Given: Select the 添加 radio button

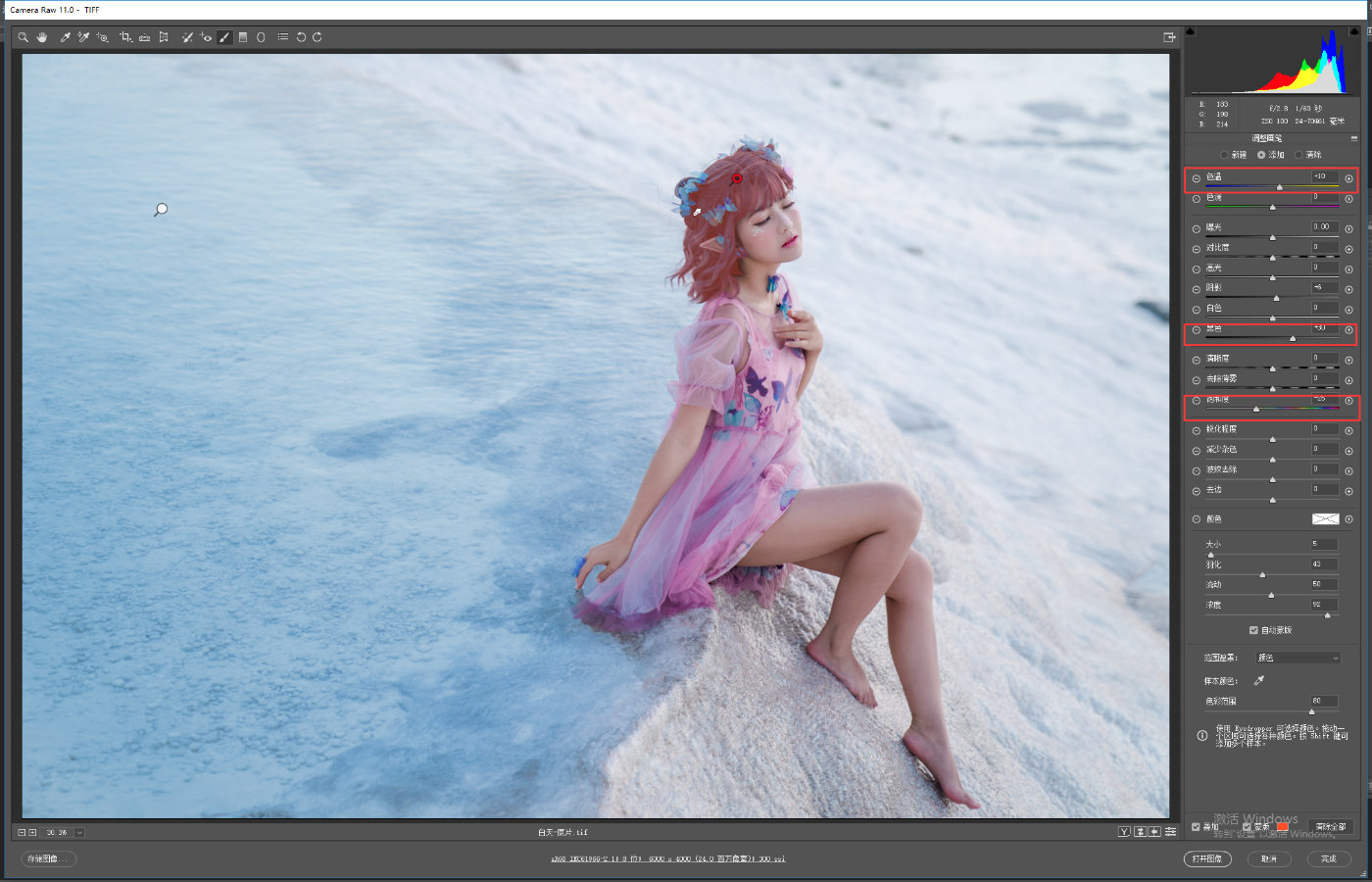Looking at the screenshot, I should coord(1261,155).
